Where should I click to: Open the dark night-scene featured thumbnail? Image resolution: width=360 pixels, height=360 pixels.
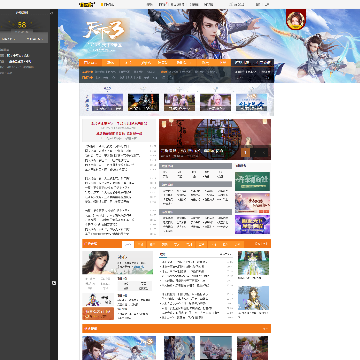[143, 102]
